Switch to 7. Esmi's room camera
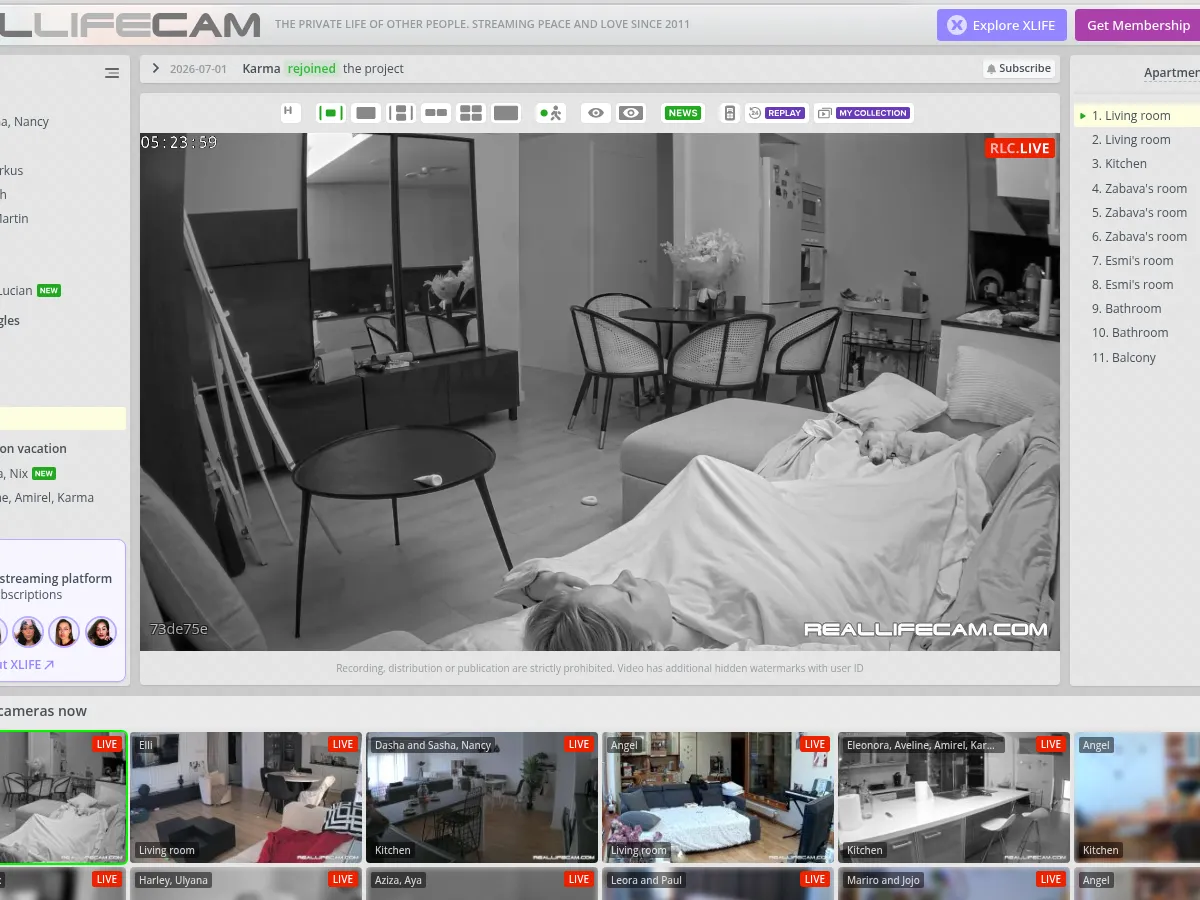The width and height of the screenshot is (1200, 900). pyautogui.click(x=1137, y=260)
